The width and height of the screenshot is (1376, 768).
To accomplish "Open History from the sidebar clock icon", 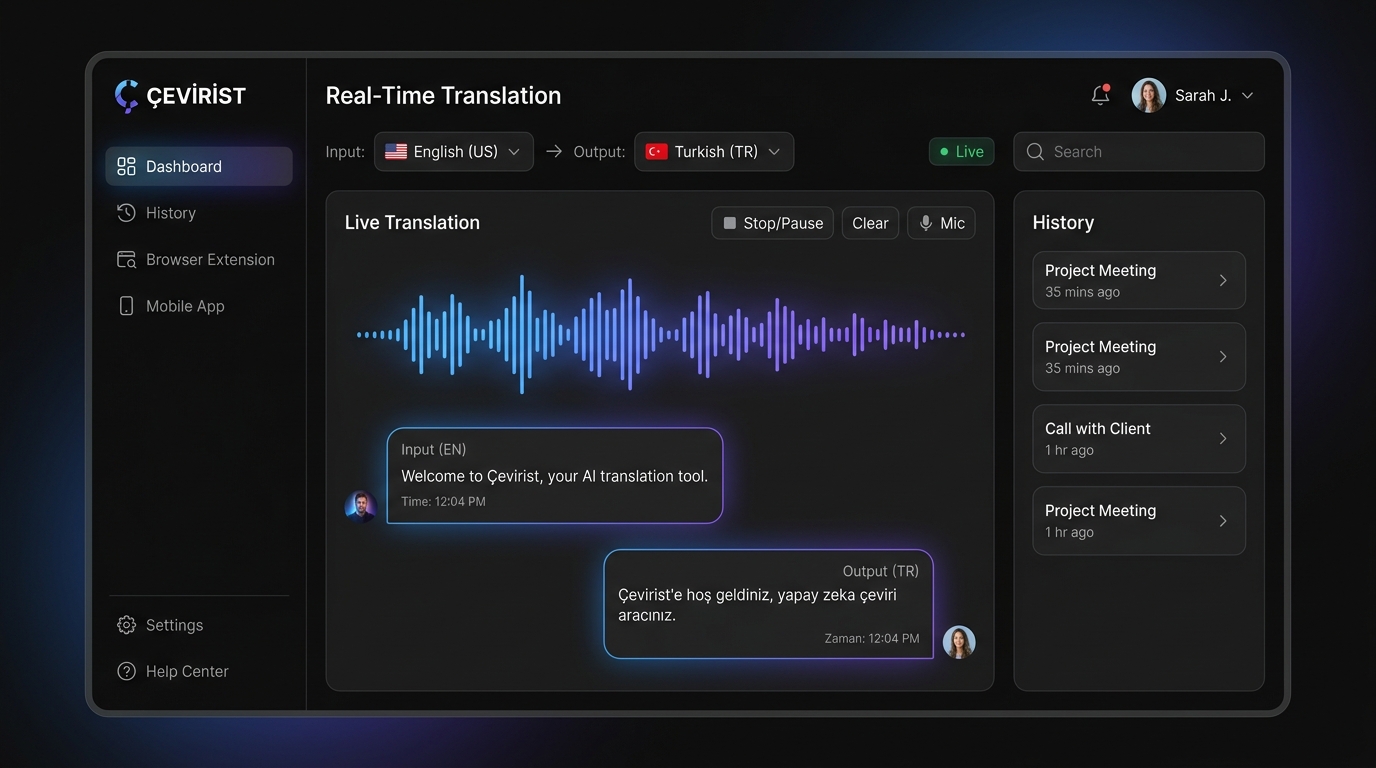I will coord(126,213).
